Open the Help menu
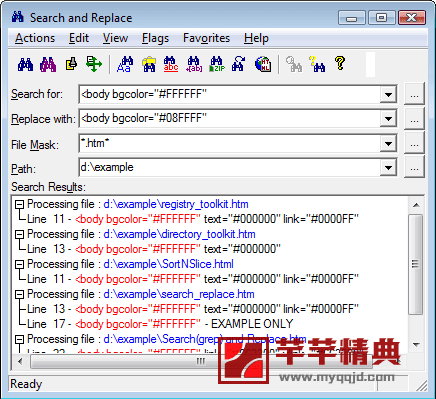The height and width of the screenshot is (399, 436). pyautogui.click(x=256, y=38)
